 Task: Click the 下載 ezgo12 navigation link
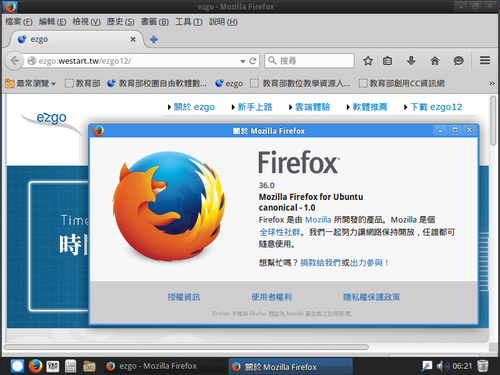[436, 107]
